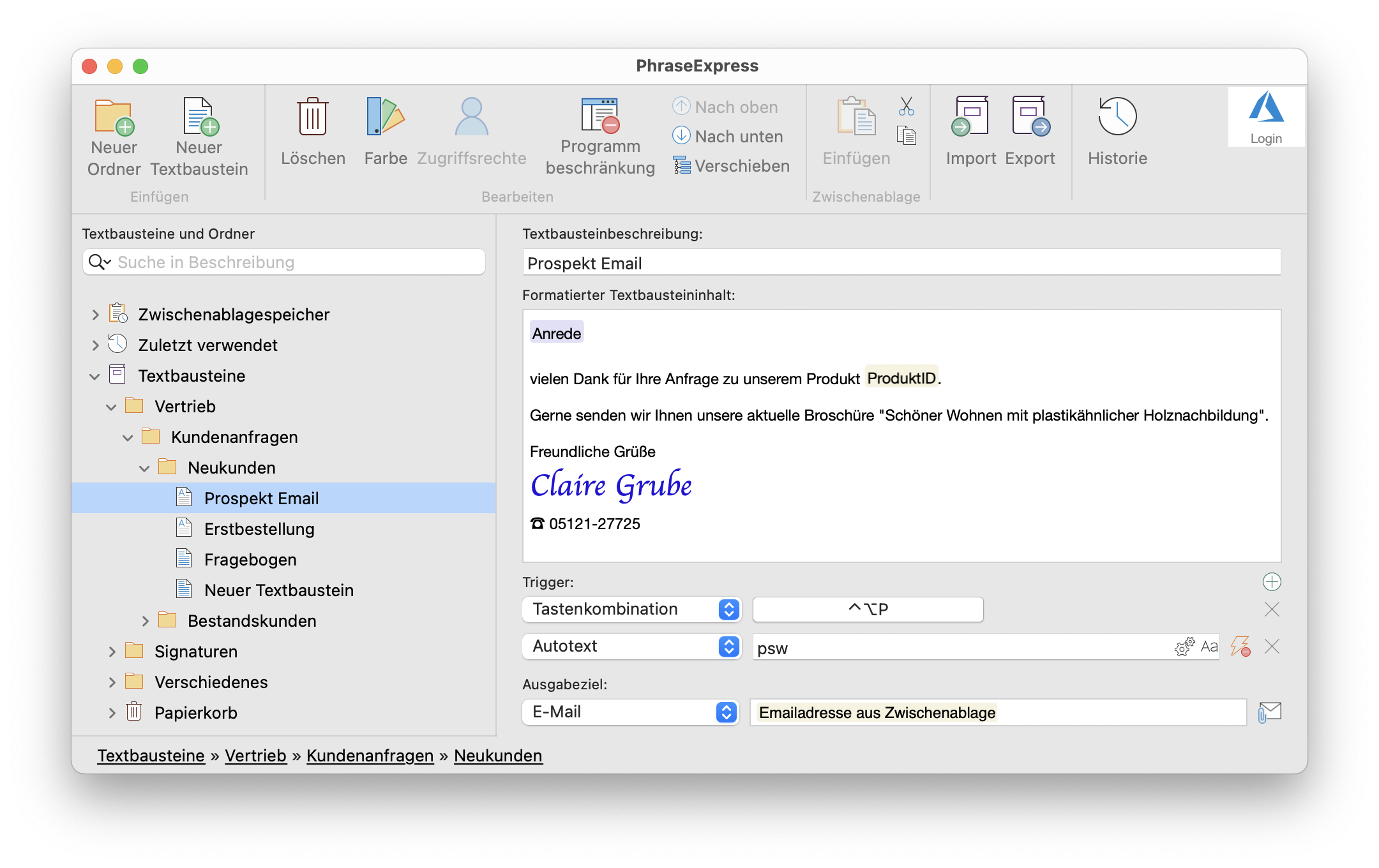Toggle the Aa case sensitivity icon
Image resolution: width=1379 pixels, height=868 pixels.
[1209, 647]
